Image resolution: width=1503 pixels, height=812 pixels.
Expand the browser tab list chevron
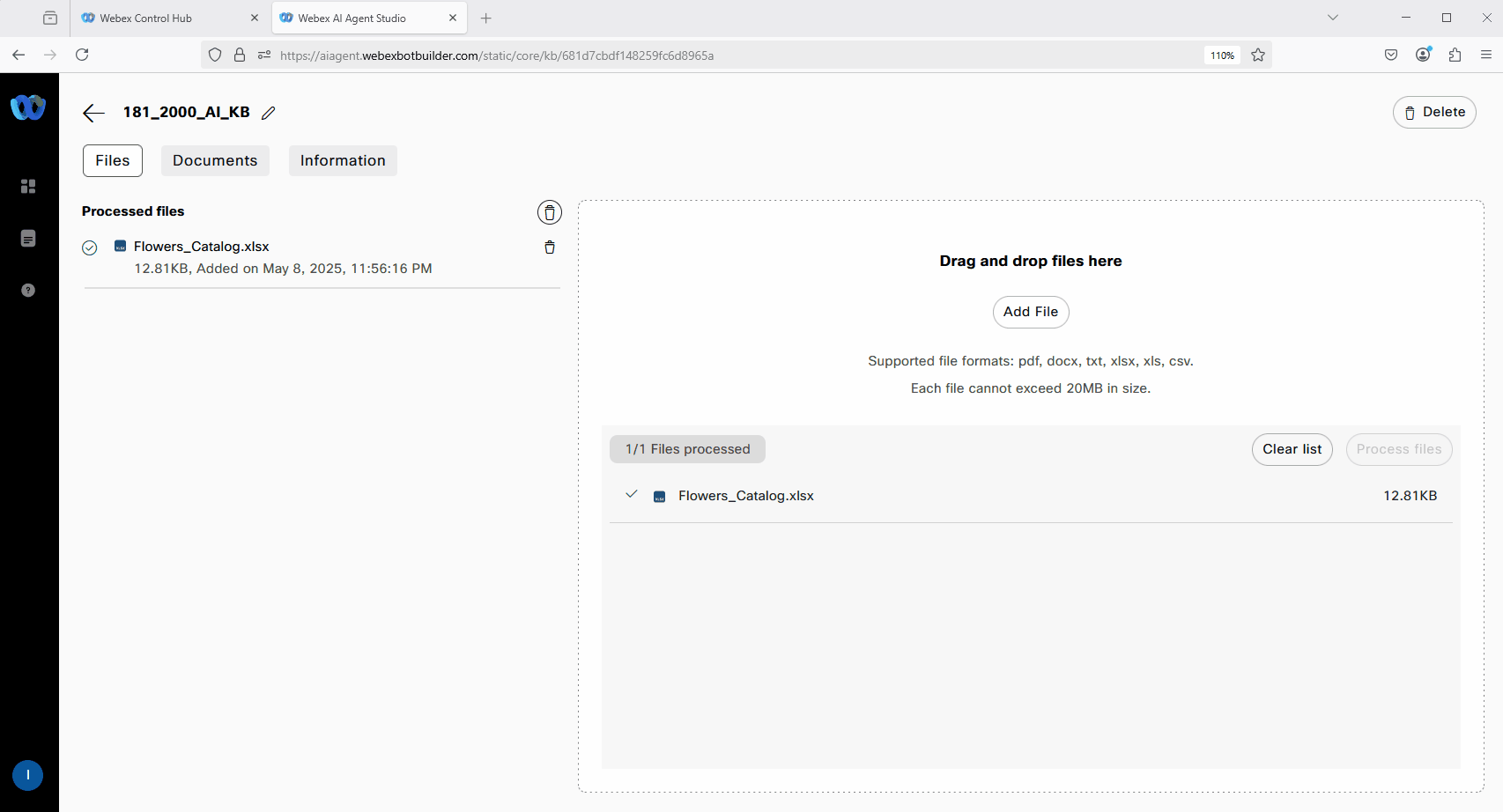(1332, 18)
